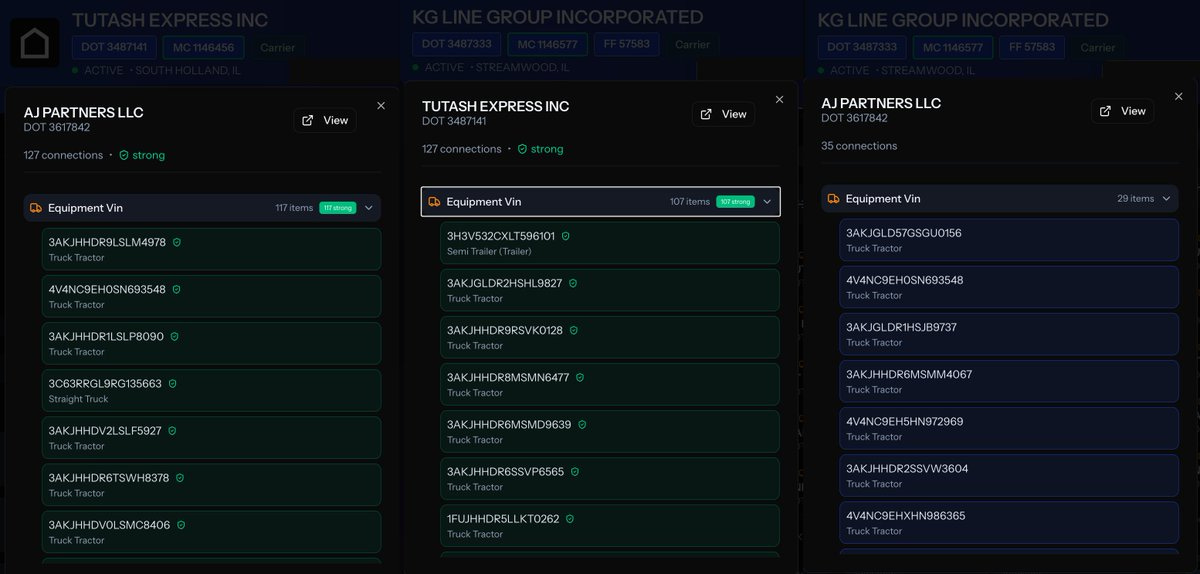Open View in AJ PARTNERS 35-connections panel
The height and width of the screenshot is (574, 1200).
point(1122,111)
